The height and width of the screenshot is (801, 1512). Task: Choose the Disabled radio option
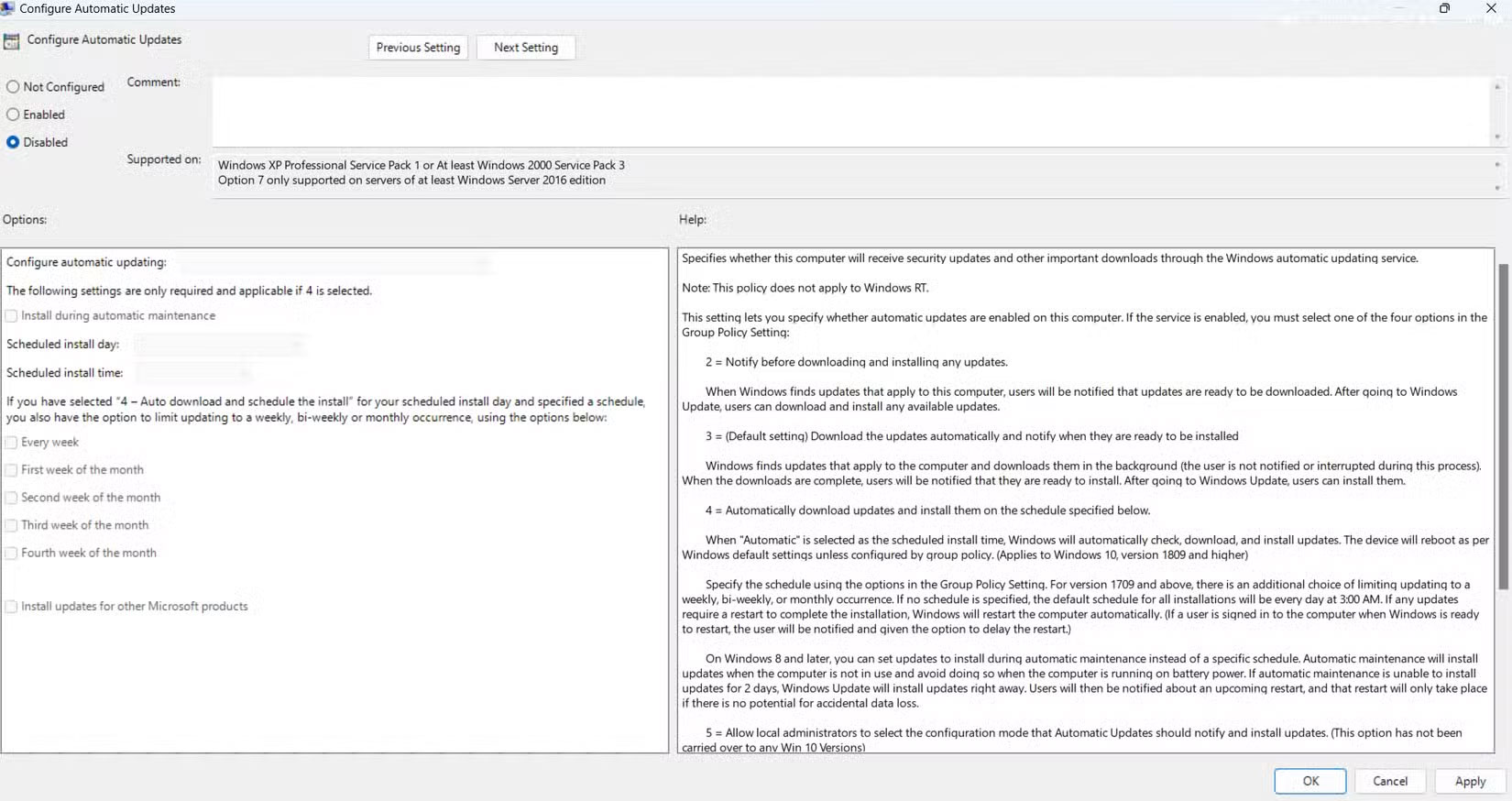(13, 142)
